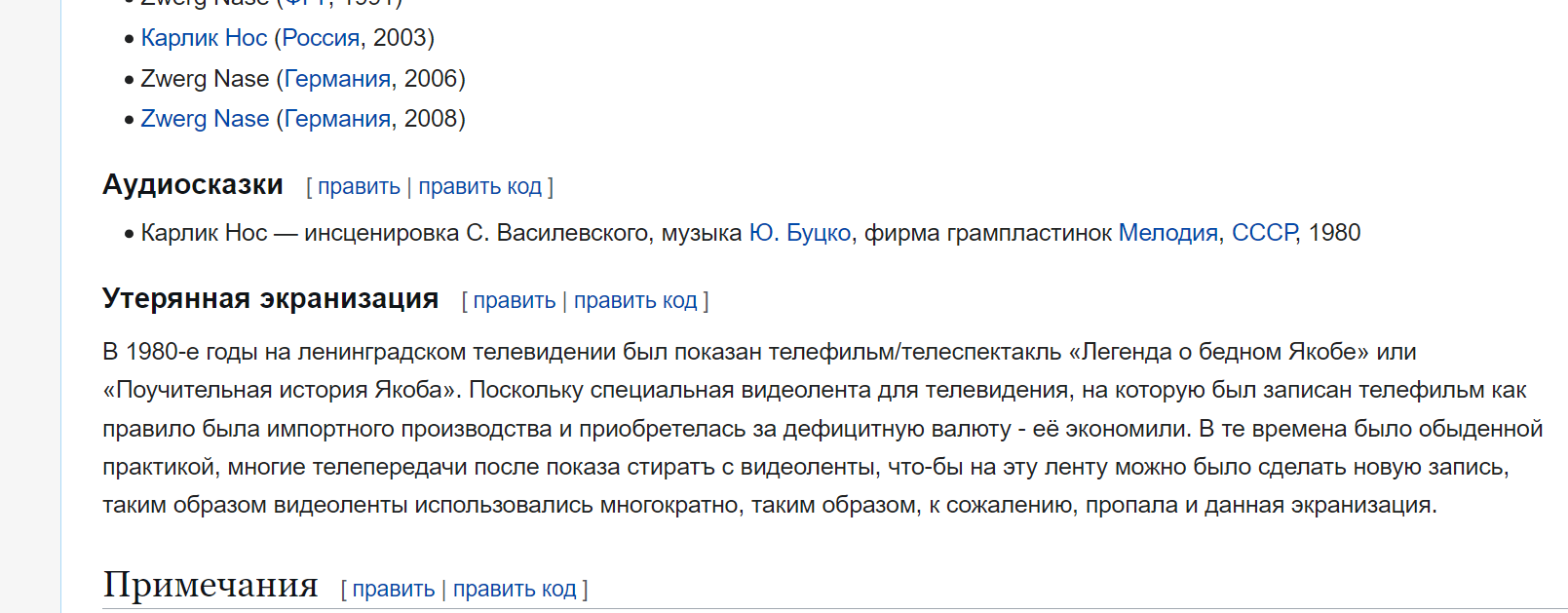Screen dimensions: 1568x613
Task: Open the Ю. Буцко composer link
Action: coord(799,233)
